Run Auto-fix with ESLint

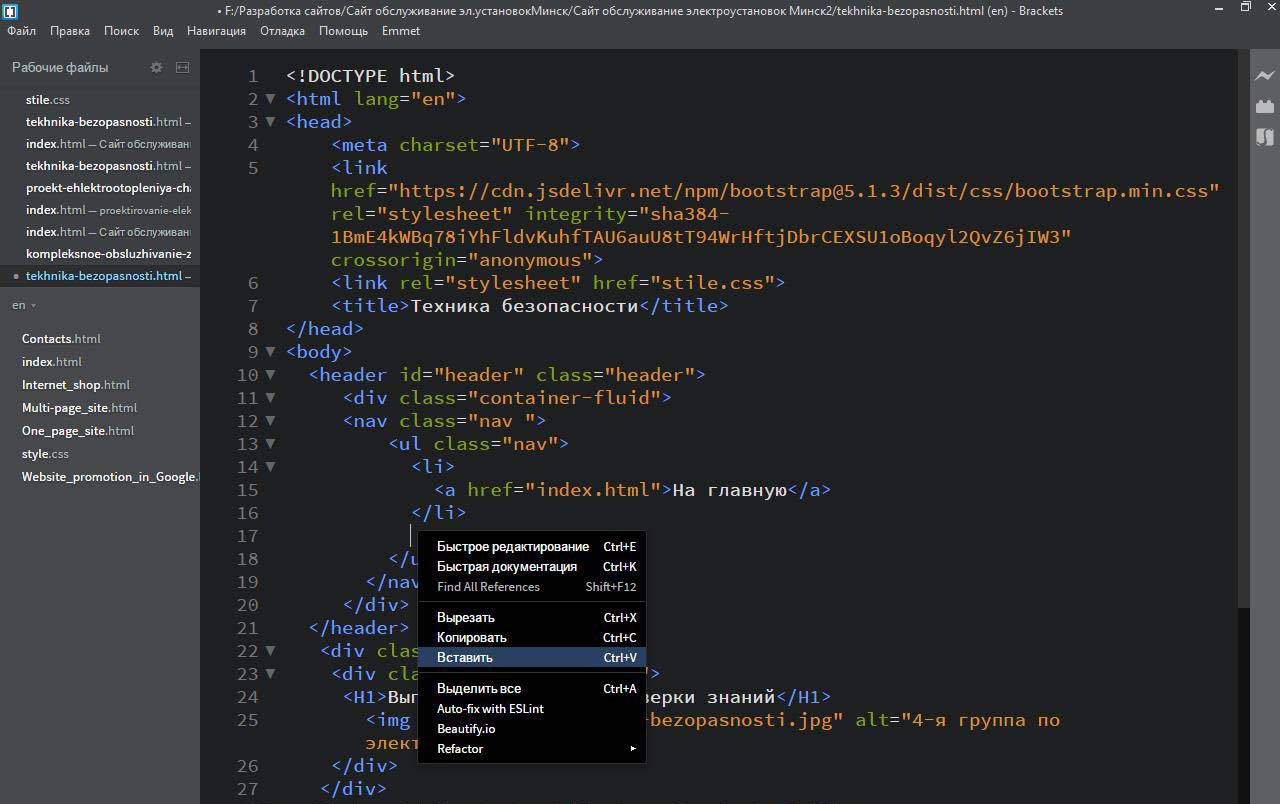click(490, 709)
